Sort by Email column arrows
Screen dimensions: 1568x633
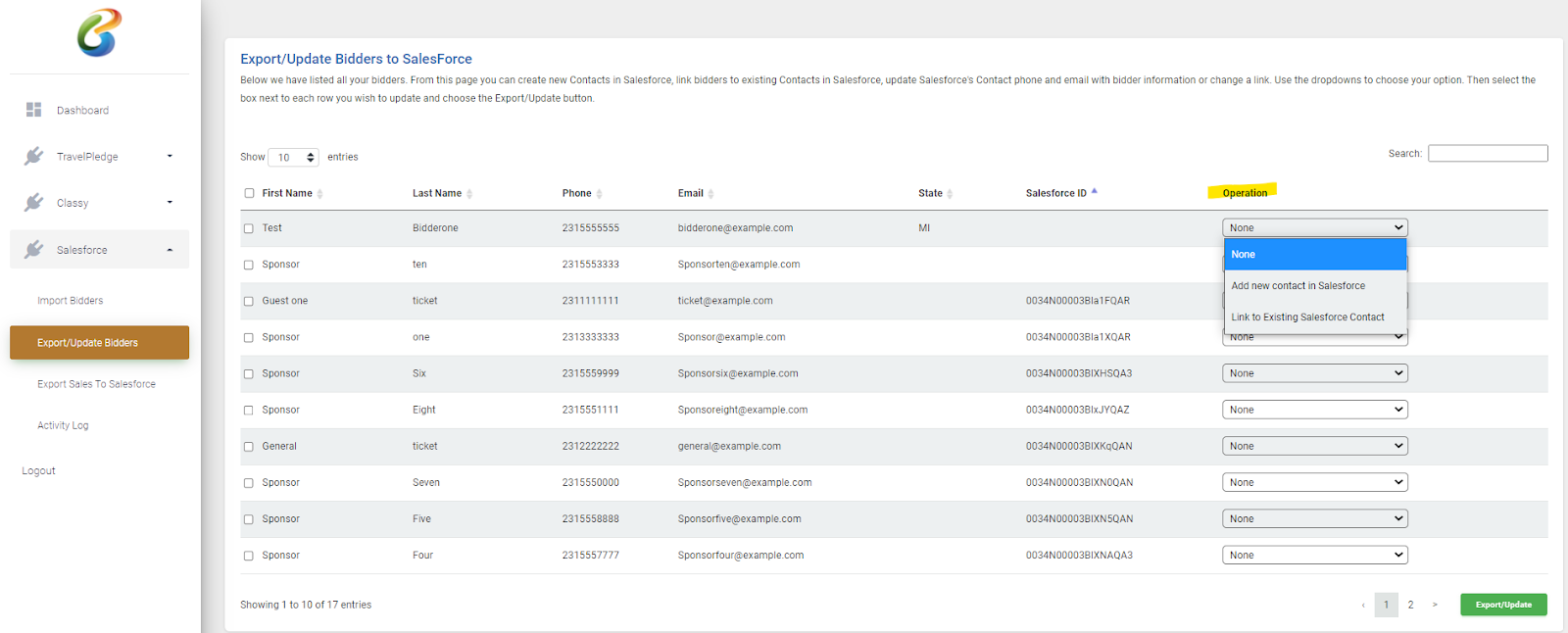coord(710,194)
